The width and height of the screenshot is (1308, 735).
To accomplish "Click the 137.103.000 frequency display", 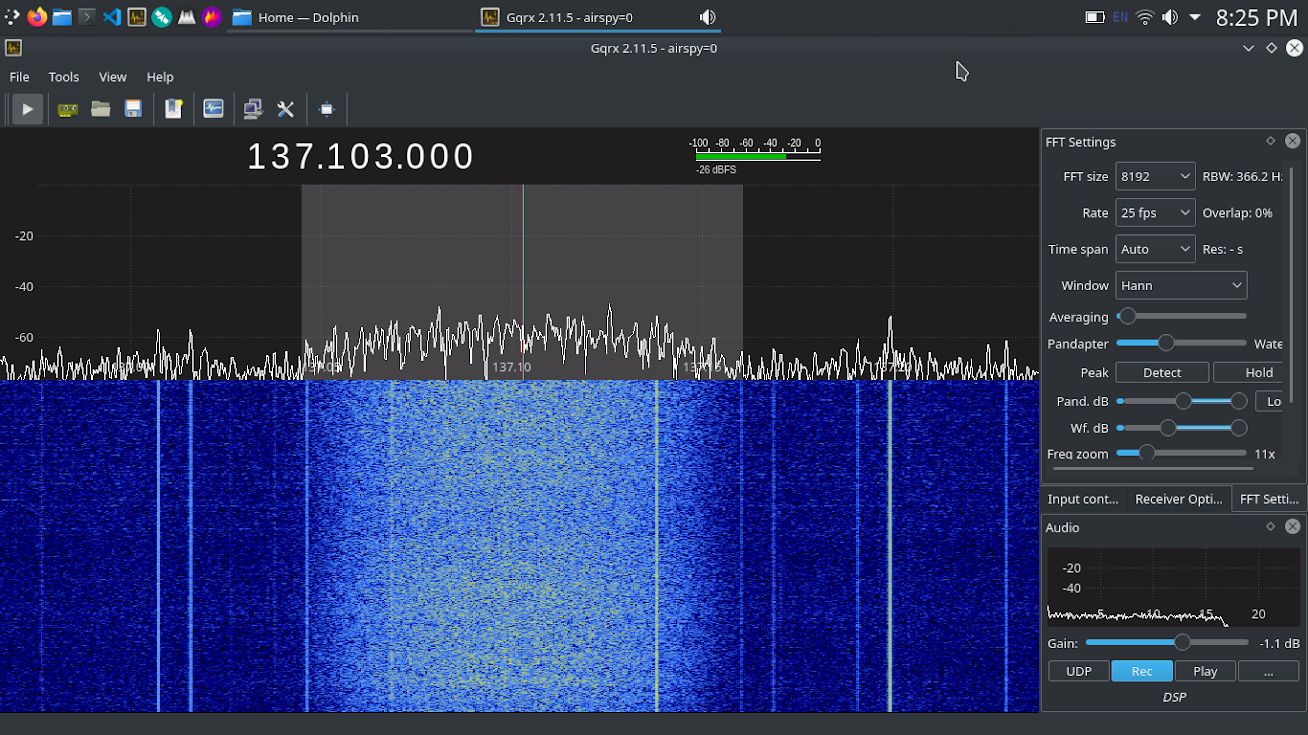I will pos(361,157).
